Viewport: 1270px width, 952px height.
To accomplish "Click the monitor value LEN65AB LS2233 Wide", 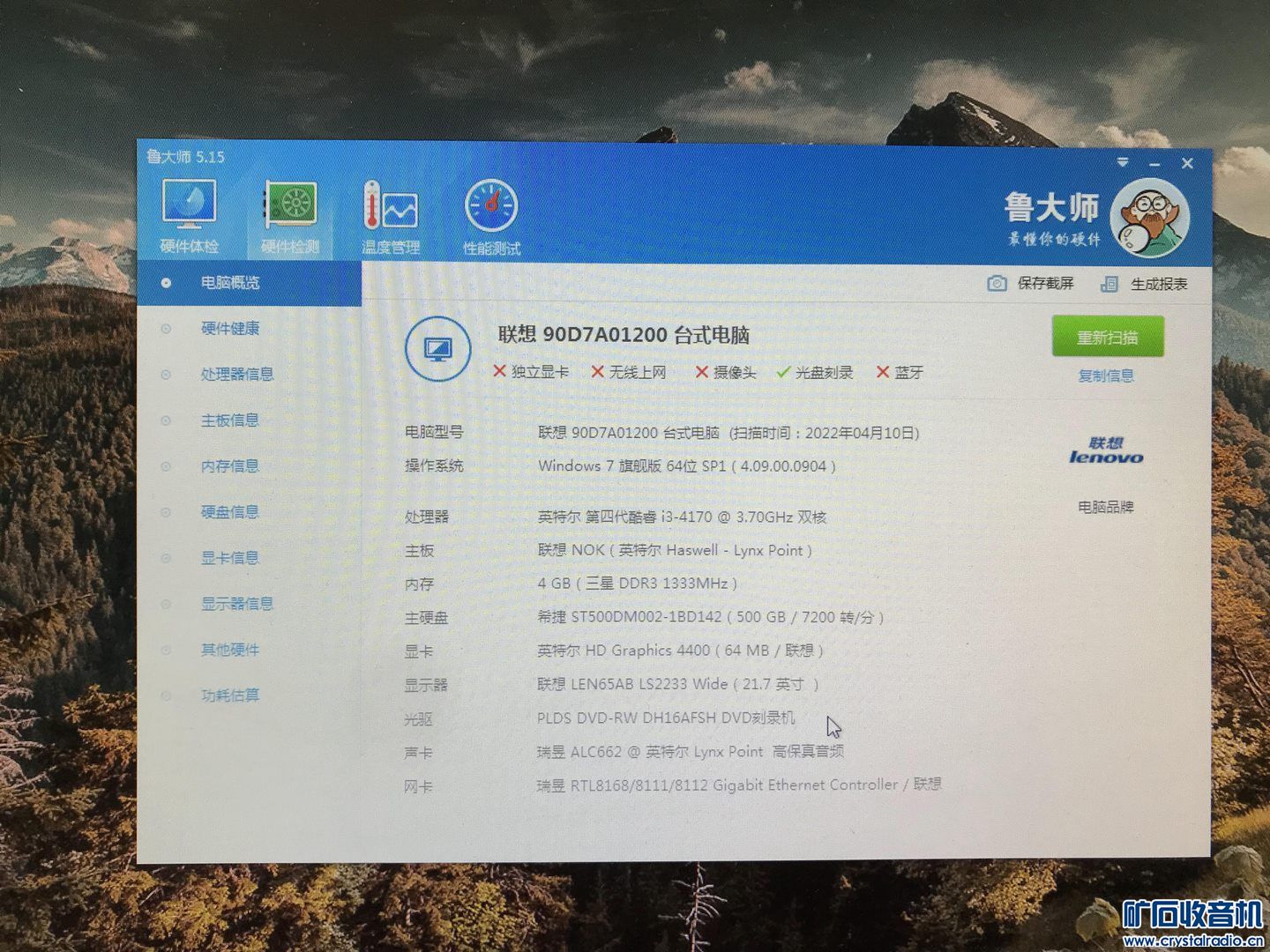I will [678, 685].
